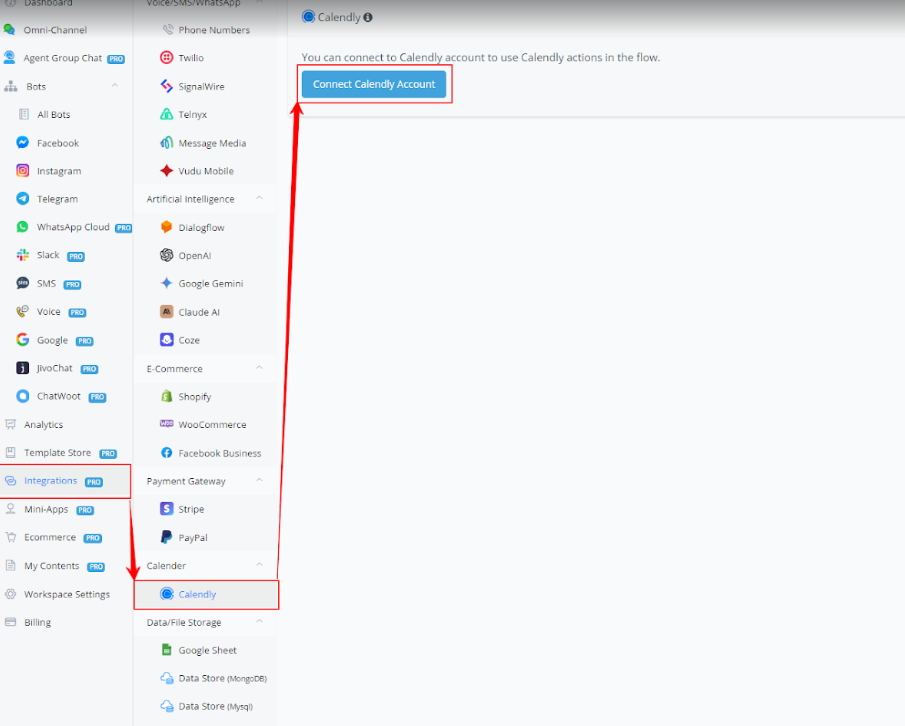The image size is (905, 726).
Task: Select Claude AI integration entry
Action: (199, 312)
